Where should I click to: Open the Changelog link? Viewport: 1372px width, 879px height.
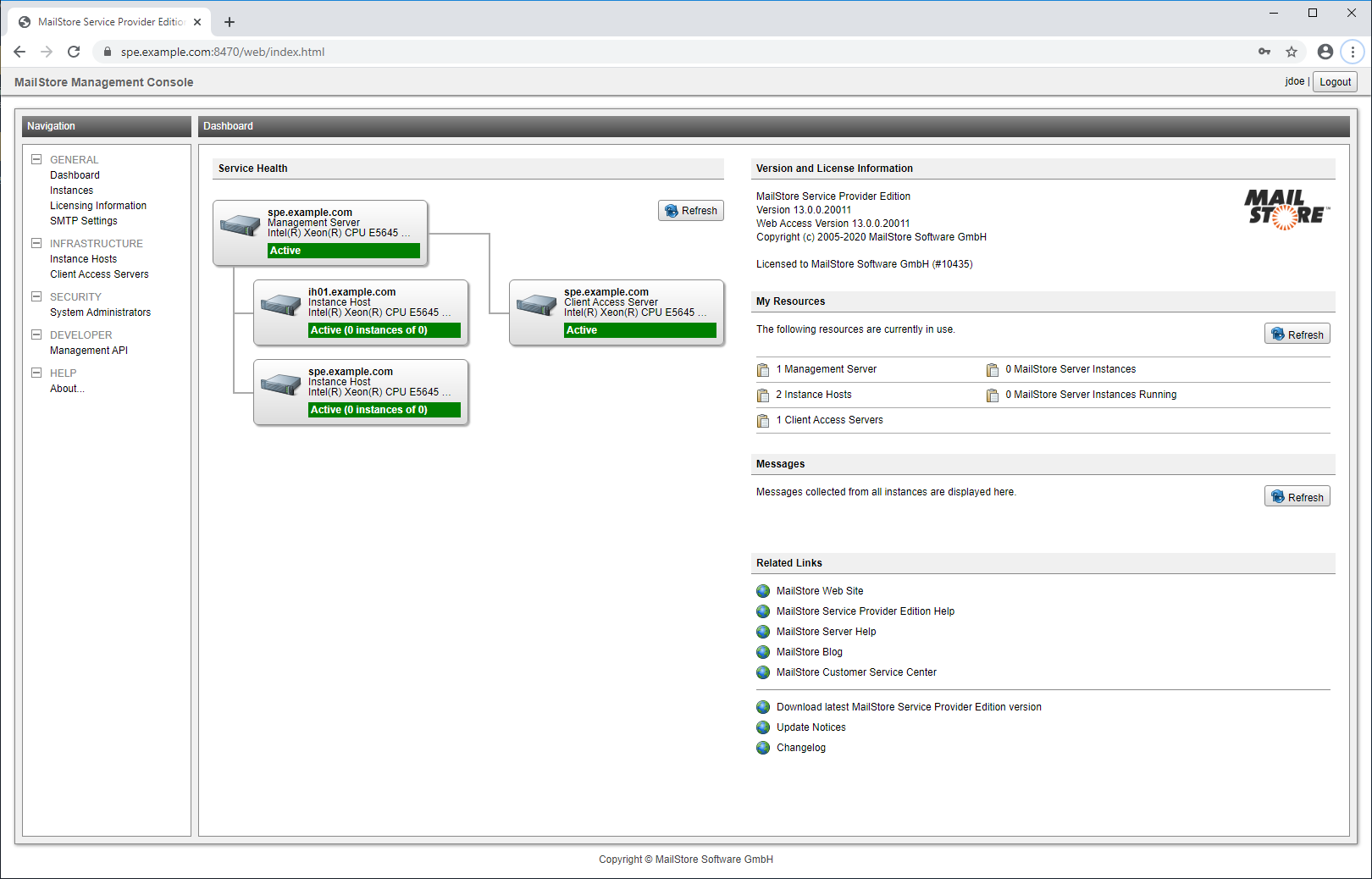(x=800, y=748)
